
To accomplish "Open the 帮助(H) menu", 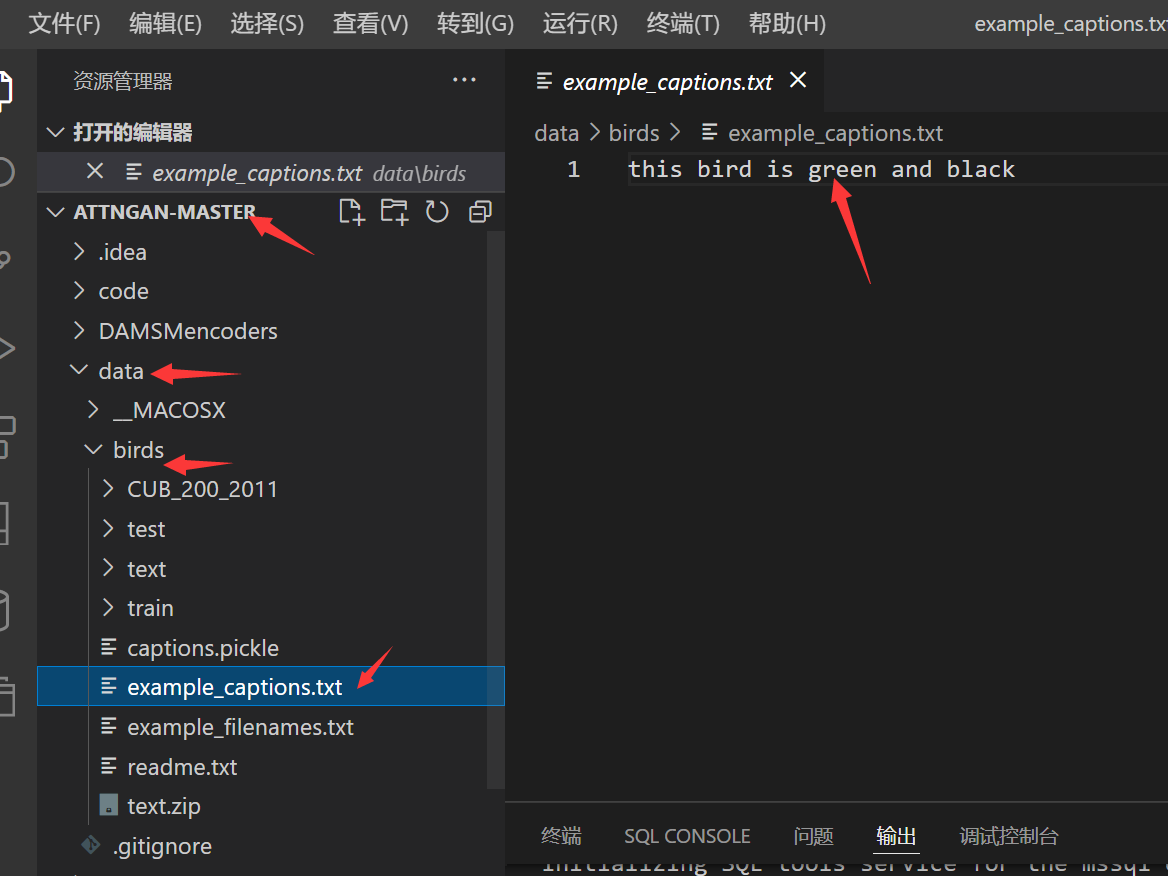I will point(787,24).
